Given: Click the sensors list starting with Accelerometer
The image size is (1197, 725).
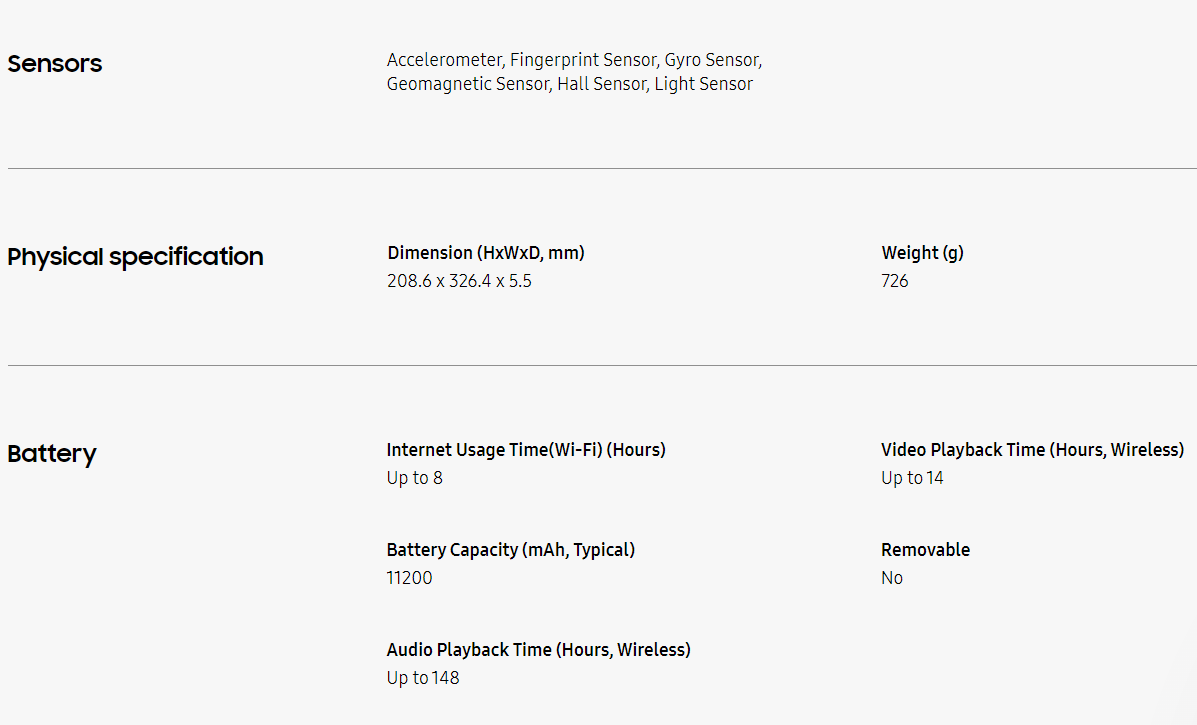Looking at the screenshot, I should click(574, 60).
